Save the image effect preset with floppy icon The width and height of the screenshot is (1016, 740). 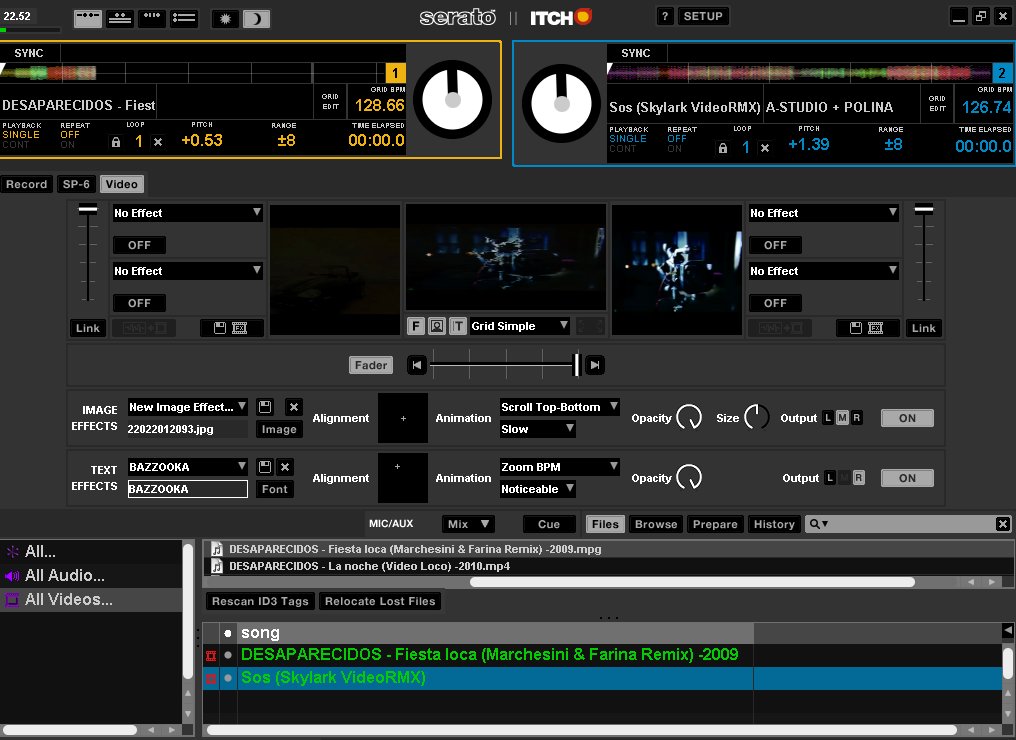coord(265,407)
